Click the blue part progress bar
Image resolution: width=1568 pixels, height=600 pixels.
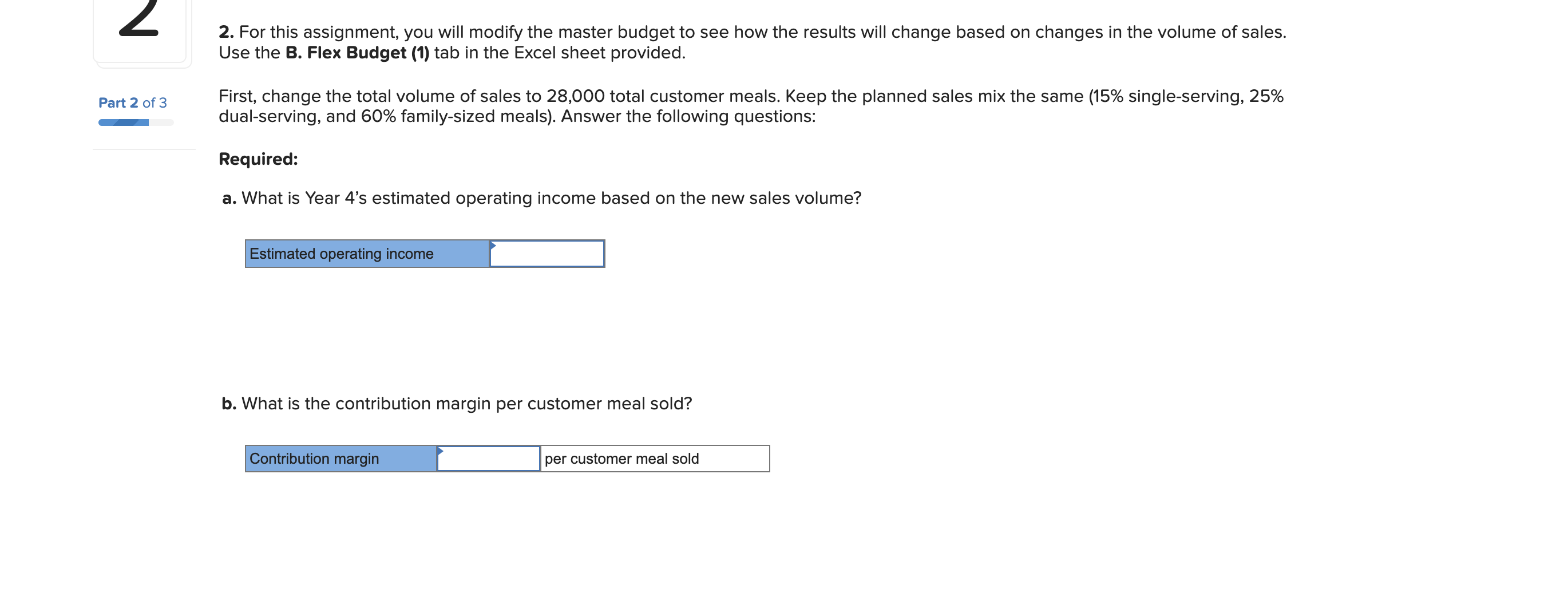(x=124, y=123)
